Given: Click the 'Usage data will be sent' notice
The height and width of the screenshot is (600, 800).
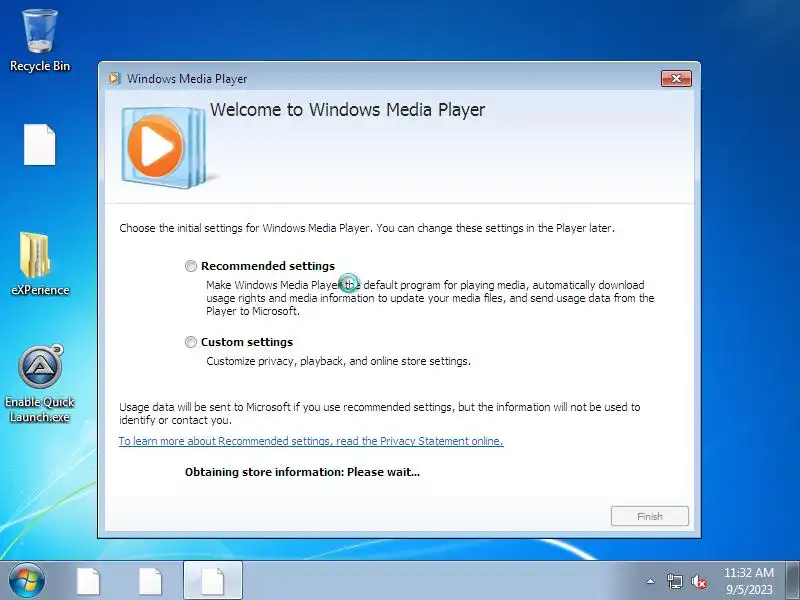Looking at the screenshot, I should (380, 413).
